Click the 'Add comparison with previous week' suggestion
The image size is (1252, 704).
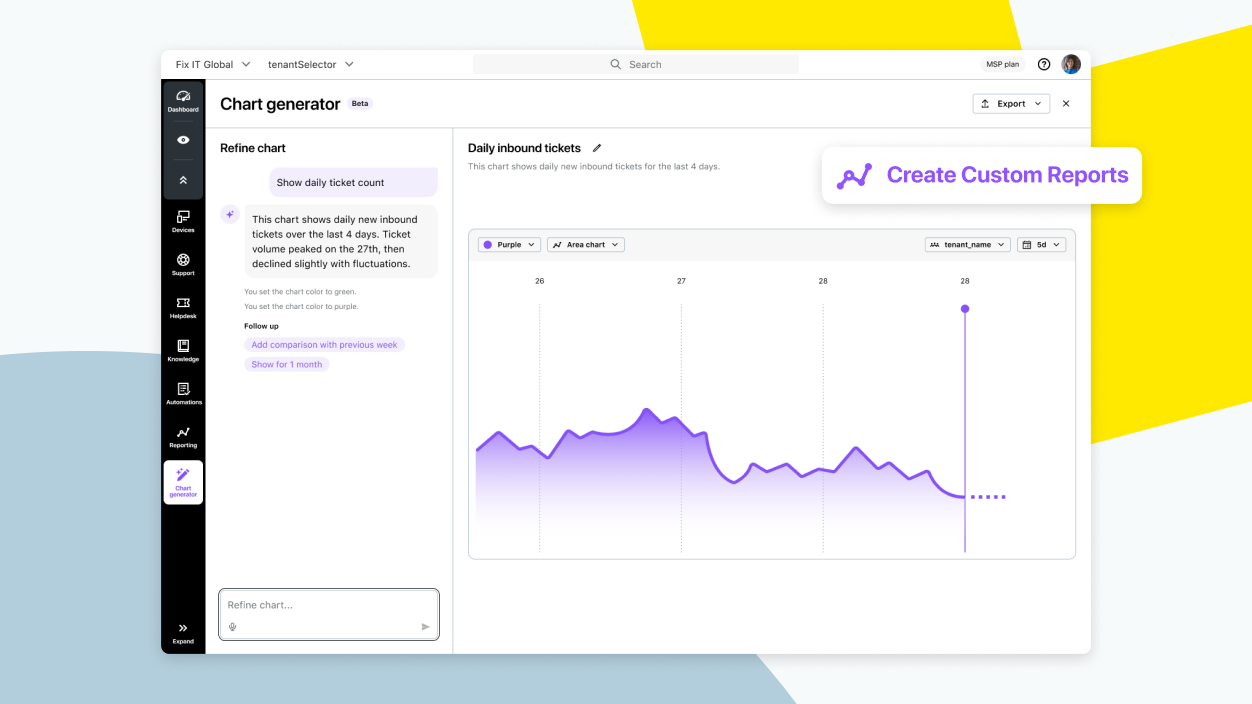pyautogui.click(x=324, y=344)
